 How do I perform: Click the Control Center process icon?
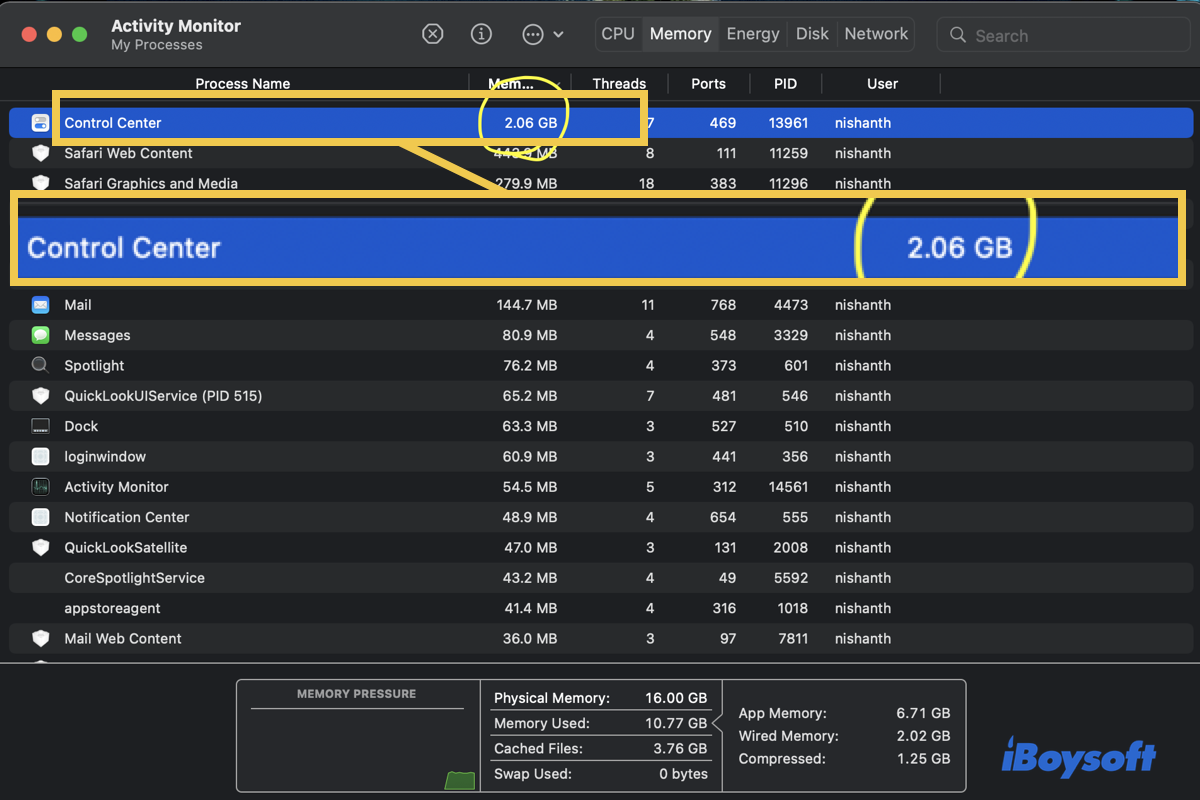(x=41, y=123)
